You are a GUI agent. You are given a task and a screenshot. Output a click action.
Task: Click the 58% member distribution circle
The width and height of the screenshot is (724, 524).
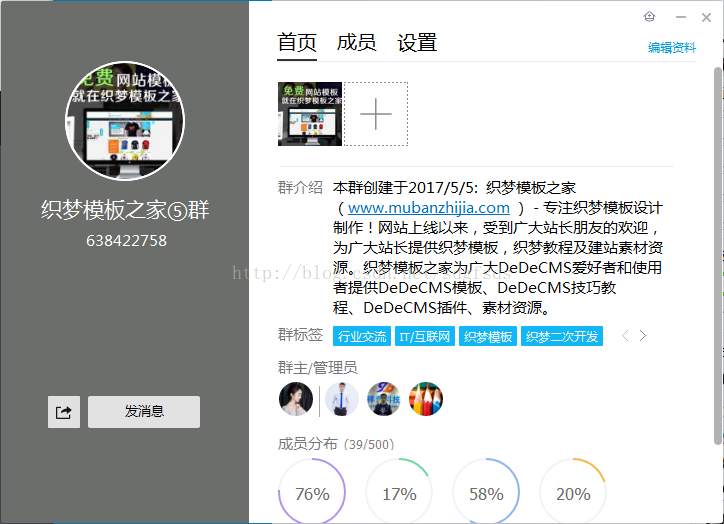[486, 491]
